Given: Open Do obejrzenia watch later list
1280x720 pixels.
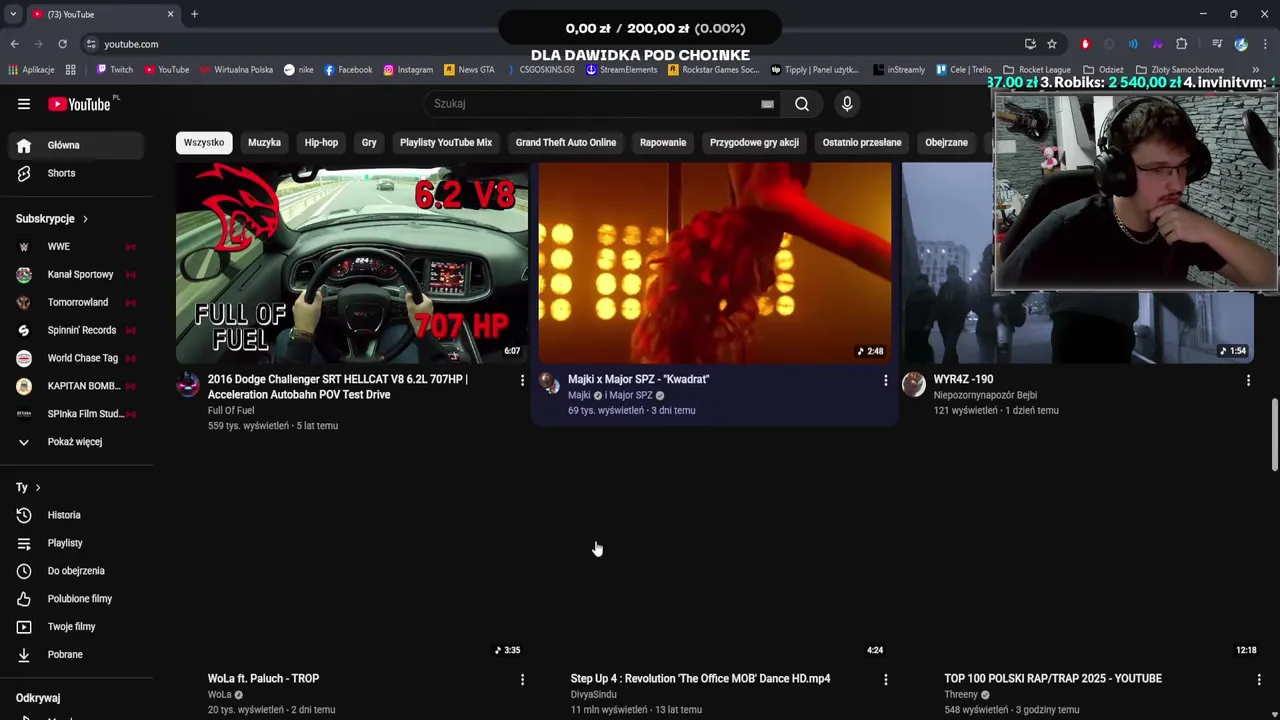Looking at the screenshot, I should (x=76, y=571).
